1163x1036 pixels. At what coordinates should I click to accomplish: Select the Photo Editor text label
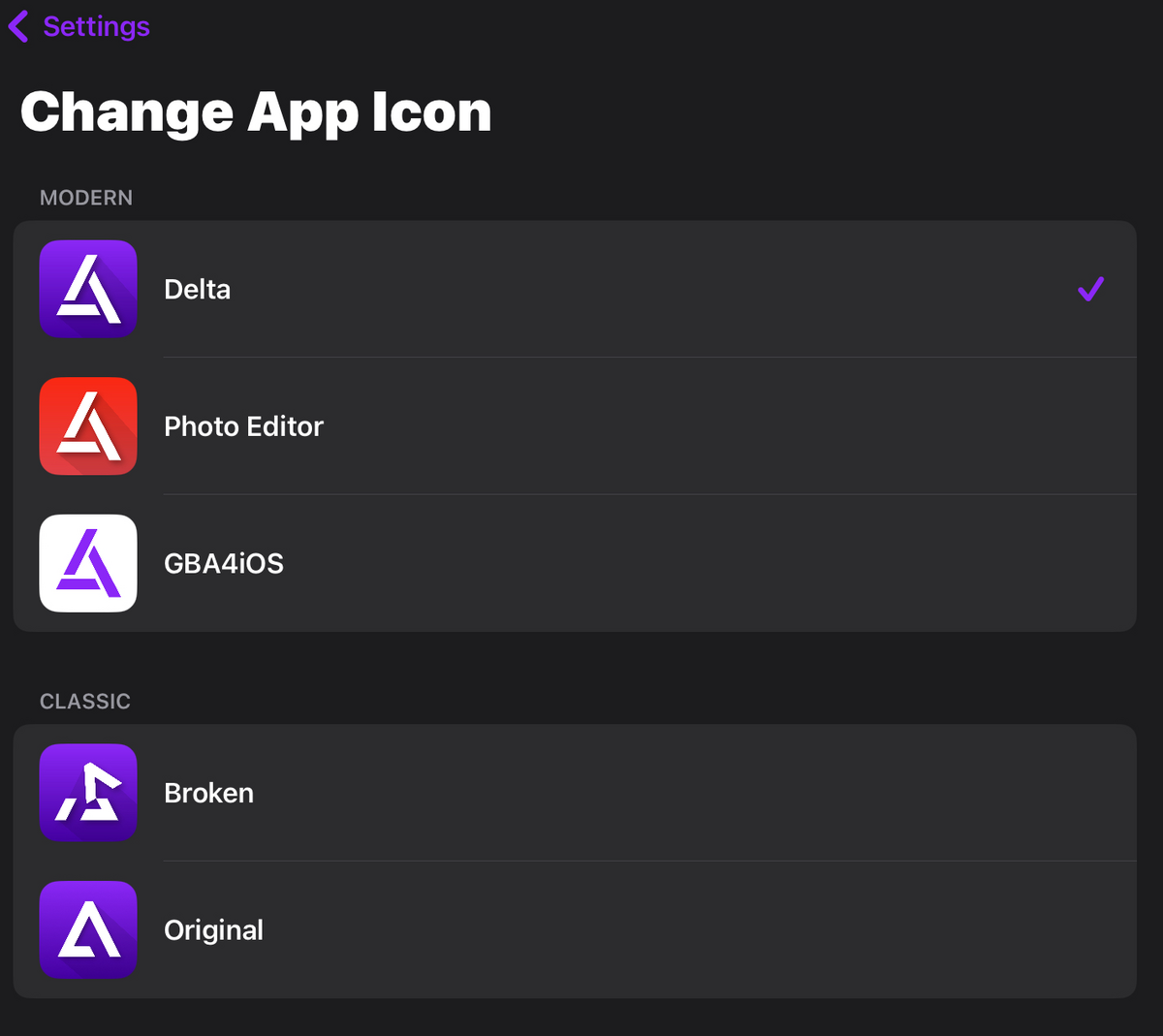point(244,426)
